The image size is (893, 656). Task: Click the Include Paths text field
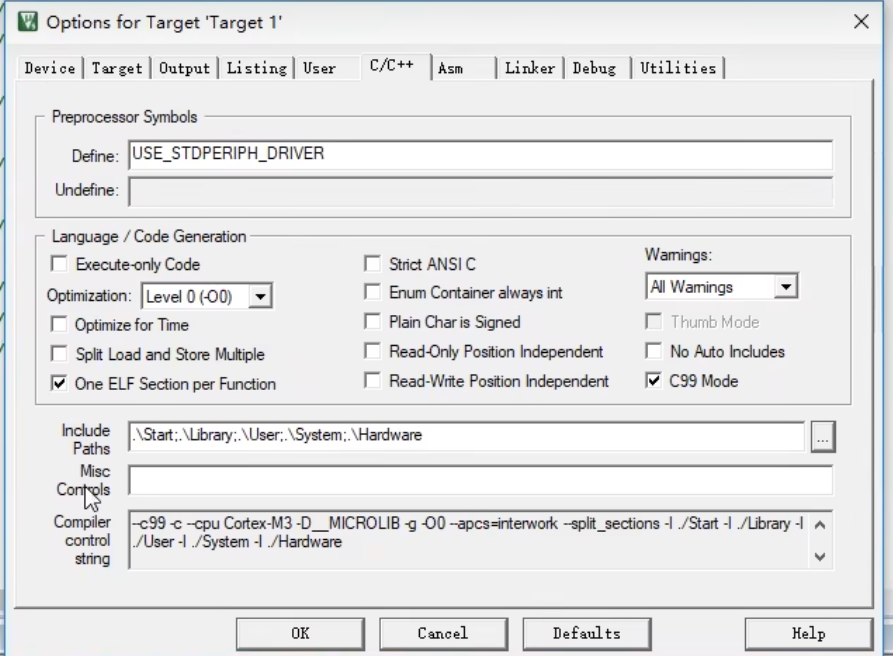coord(466,436)
